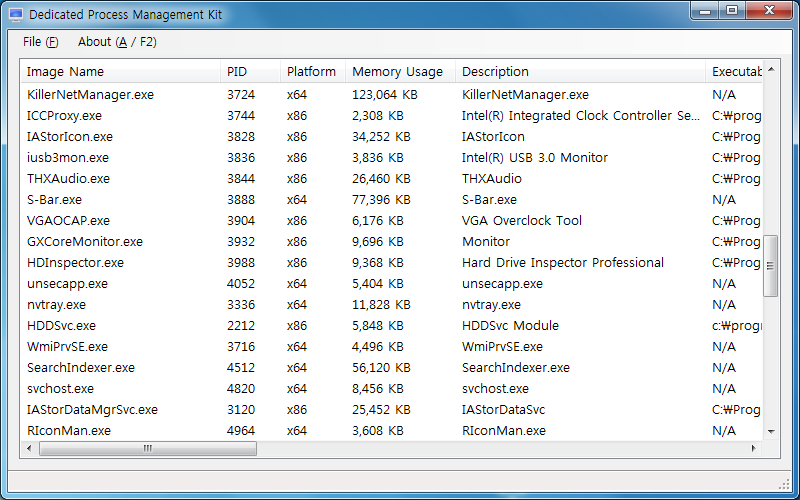The image size is (800, 500).
Task: Click Intel(R) Integrated Clock Controller description
Action: pyautogui.click(x=581, y=116)
